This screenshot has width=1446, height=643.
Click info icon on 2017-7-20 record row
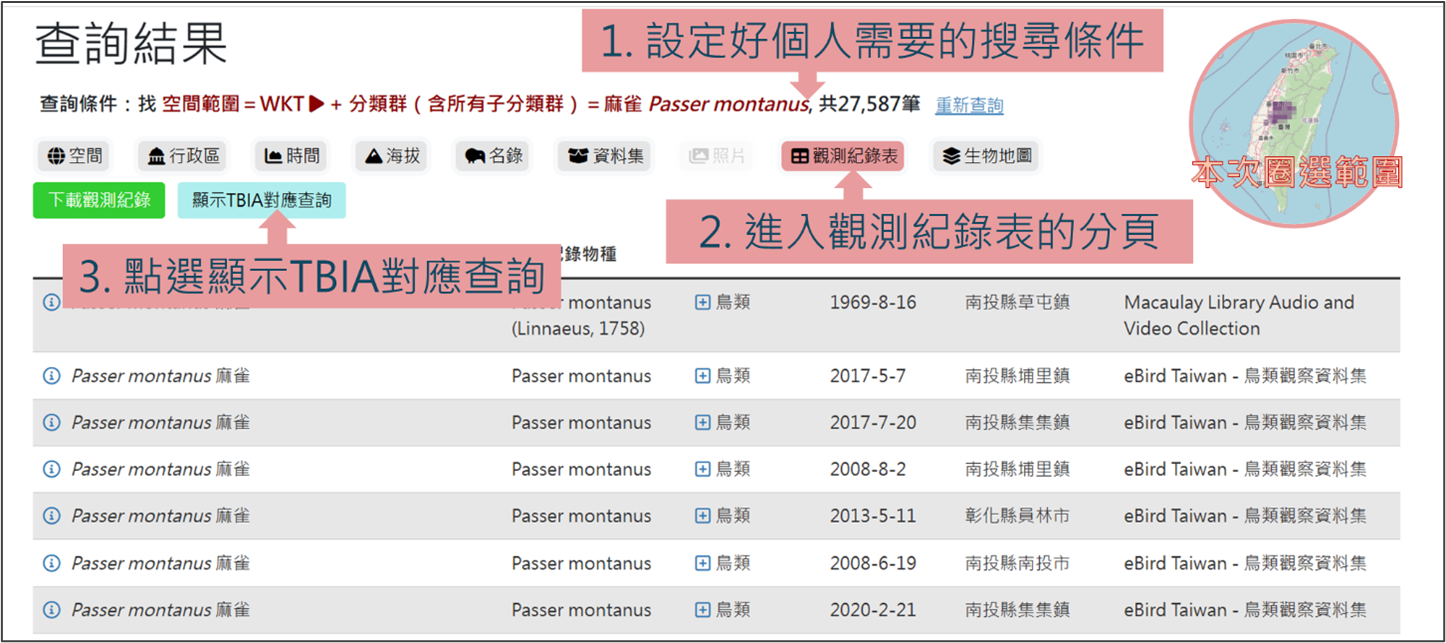point(51,423)
